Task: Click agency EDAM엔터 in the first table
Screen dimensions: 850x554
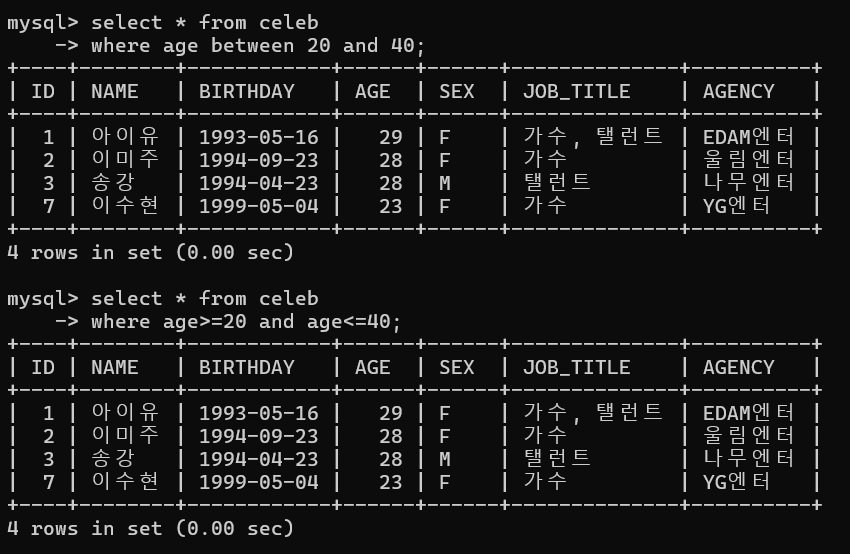Action: tap(748, 137)
